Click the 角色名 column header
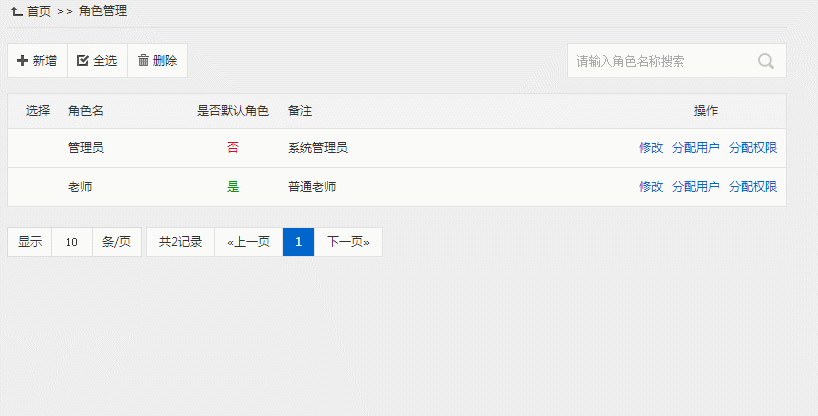Image resolution: width=818 pixels, height=416 pixels. pos(86,111)
